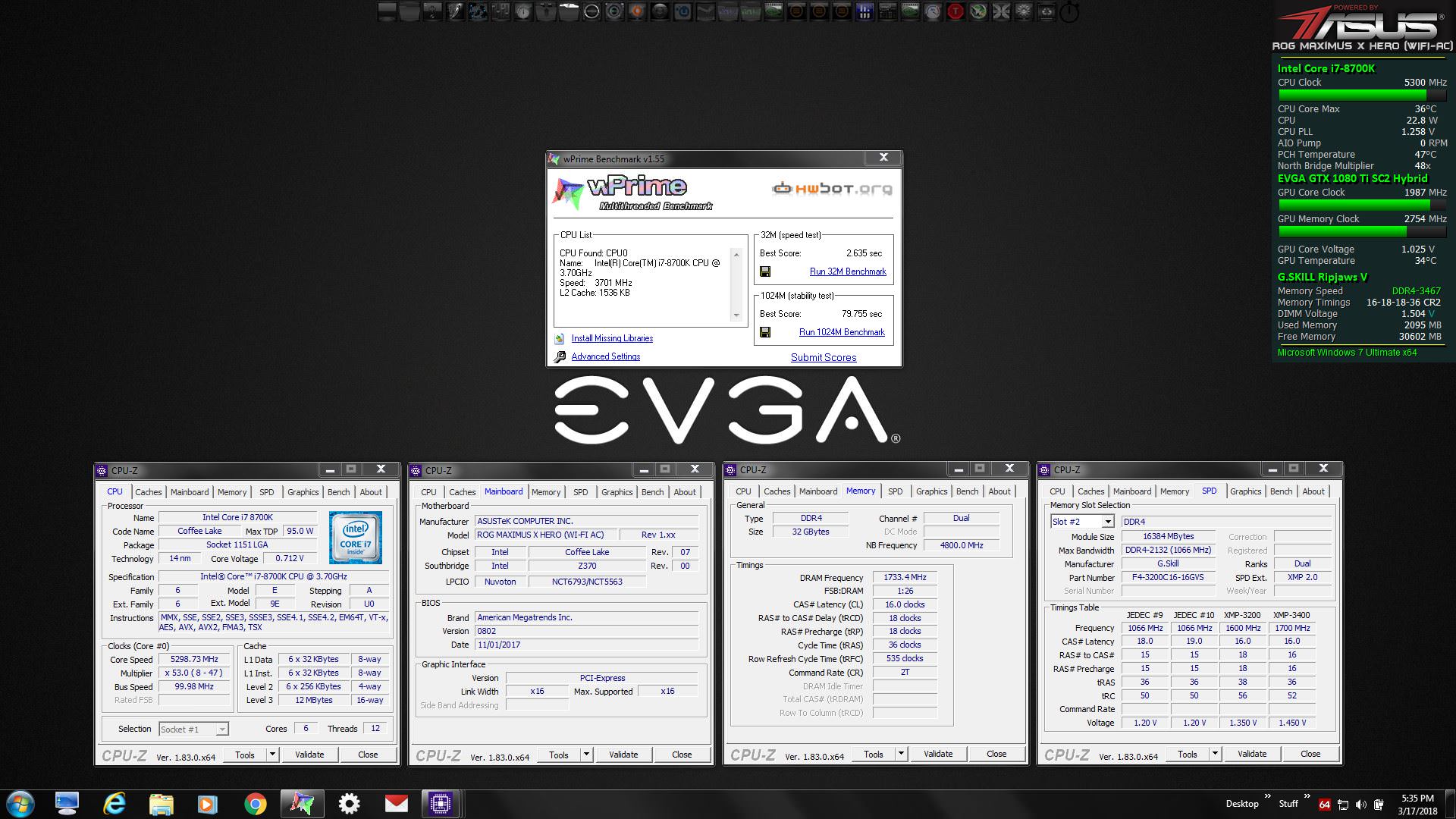Click Close in the Memory CPU-Z window
Image resolution: width=1456 pixels, height=819 pixels.
996,754
